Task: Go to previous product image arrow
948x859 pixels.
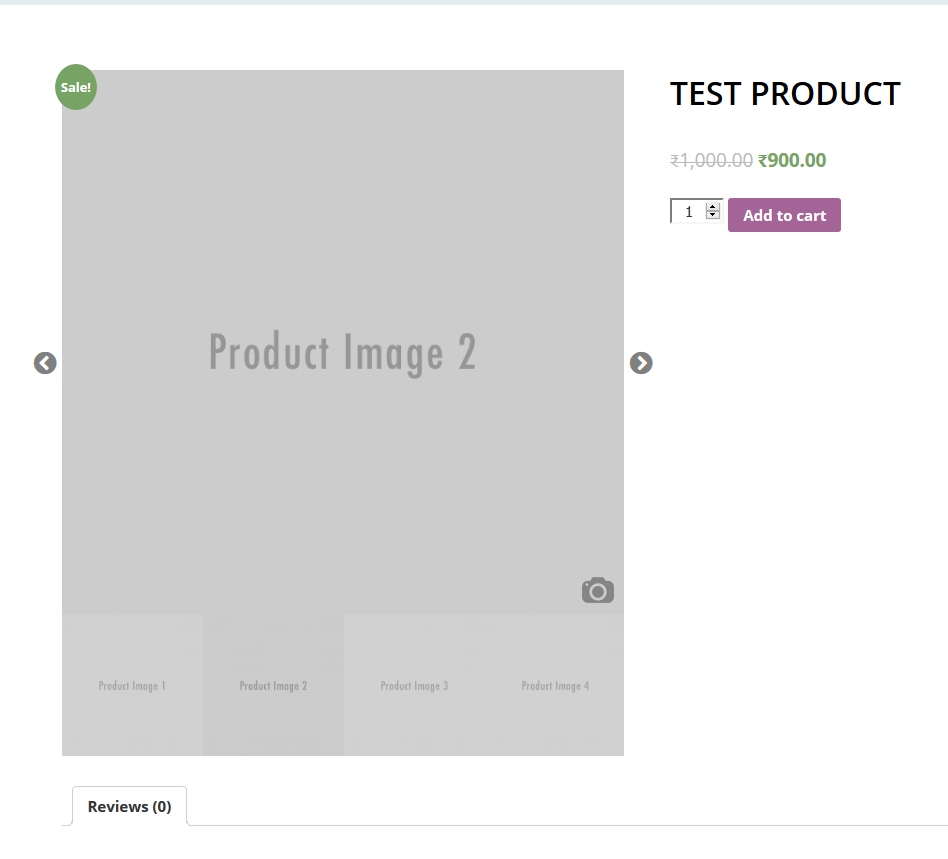Action: [45, 363]
